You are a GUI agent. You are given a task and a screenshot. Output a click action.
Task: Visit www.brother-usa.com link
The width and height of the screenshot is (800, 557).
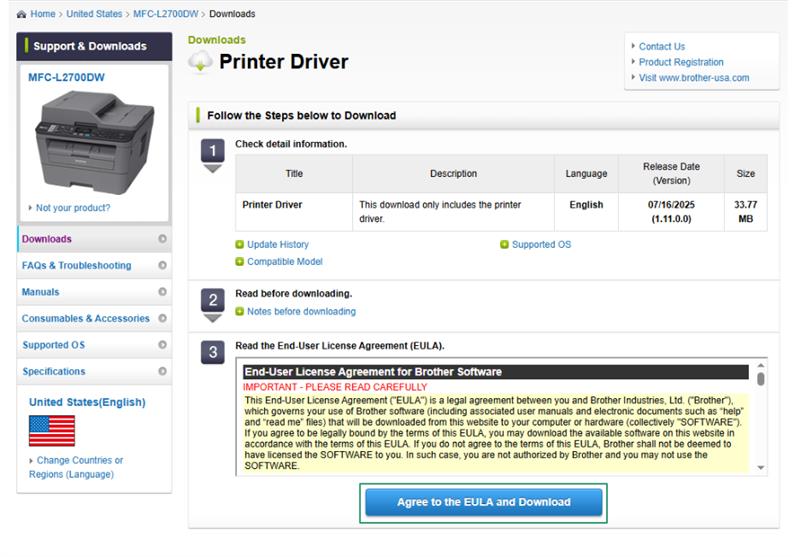click(694, 78)
